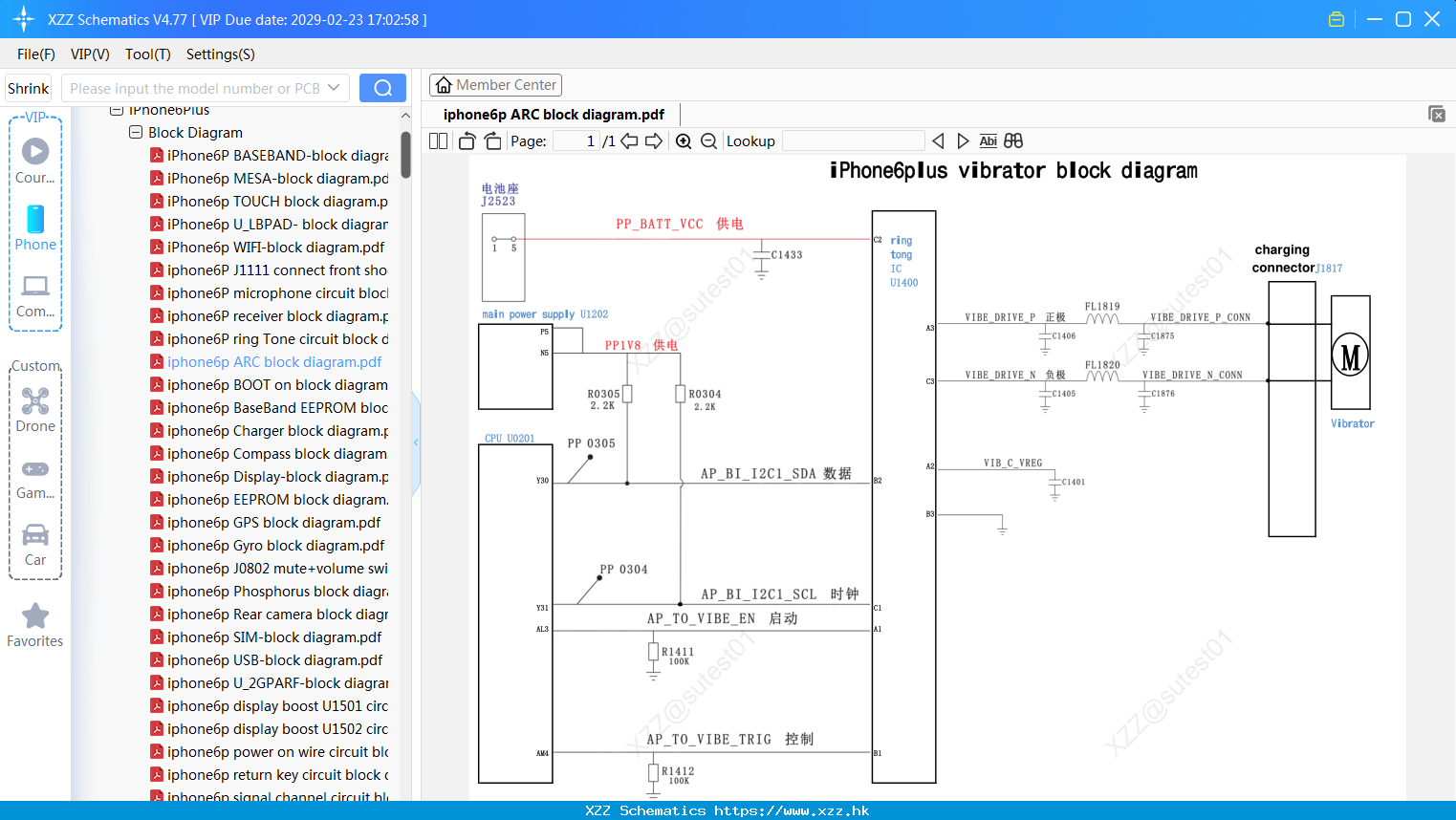
Task: Open iphone6p power on wire circuit file
Action: click(x=270, y=751)
